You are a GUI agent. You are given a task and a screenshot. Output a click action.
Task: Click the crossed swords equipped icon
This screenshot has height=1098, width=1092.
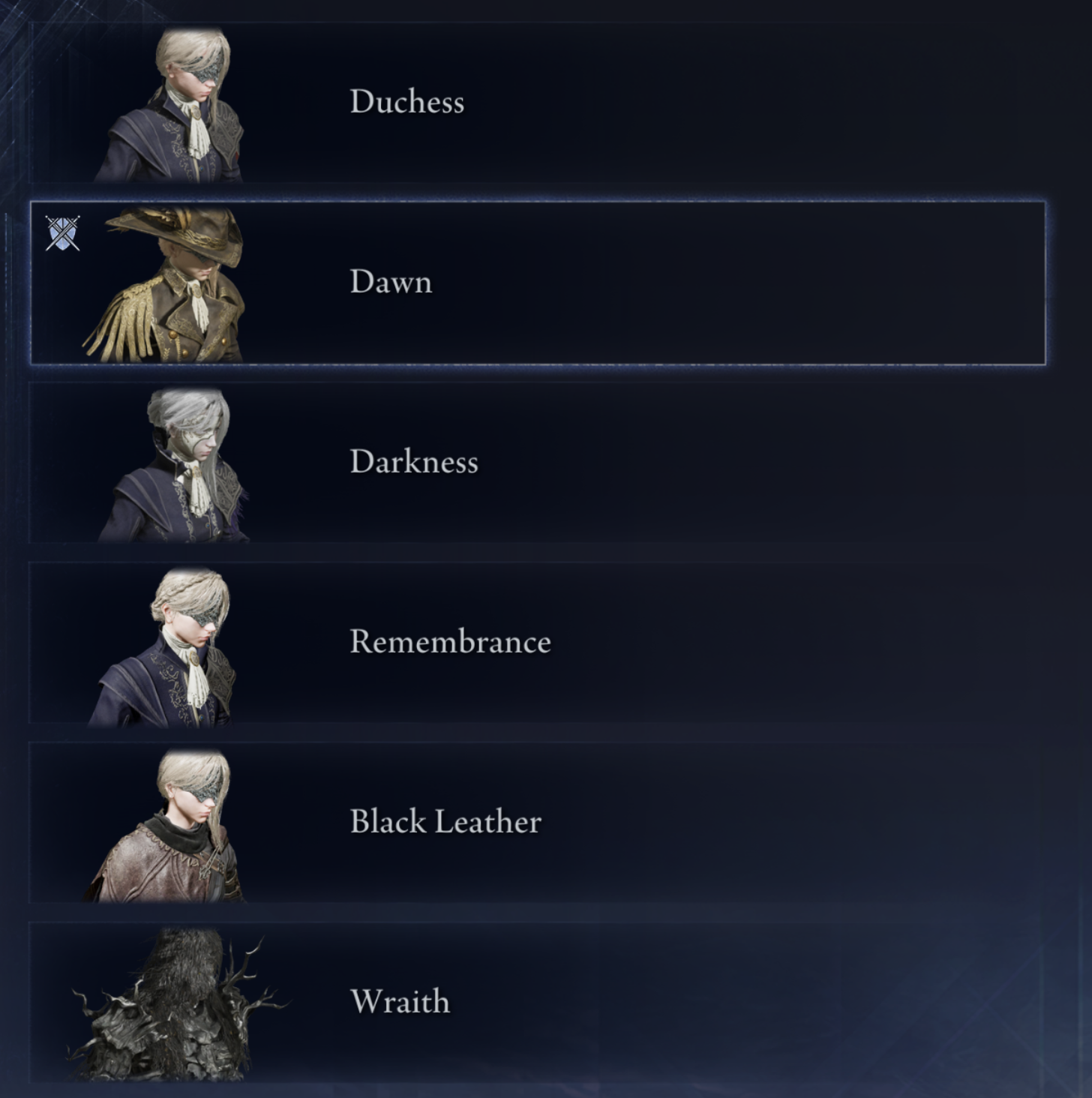pos(62,233)
